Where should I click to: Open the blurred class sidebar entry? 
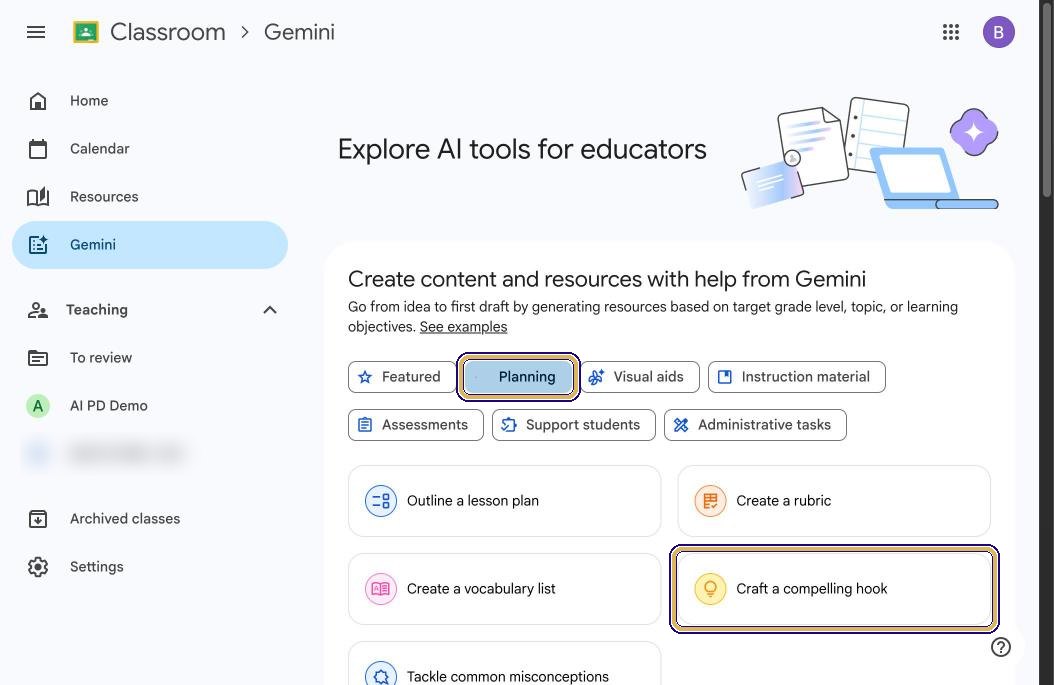click(x=150, y=454)
